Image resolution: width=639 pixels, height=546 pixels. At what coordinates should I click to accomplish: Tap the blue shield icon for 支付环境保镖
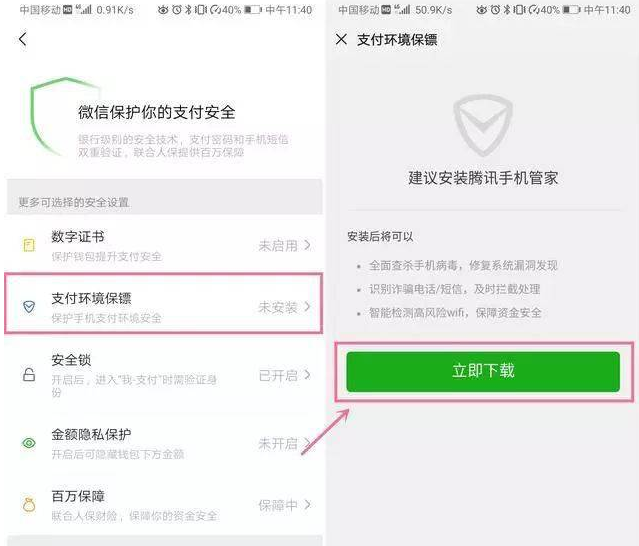[29, 307]
